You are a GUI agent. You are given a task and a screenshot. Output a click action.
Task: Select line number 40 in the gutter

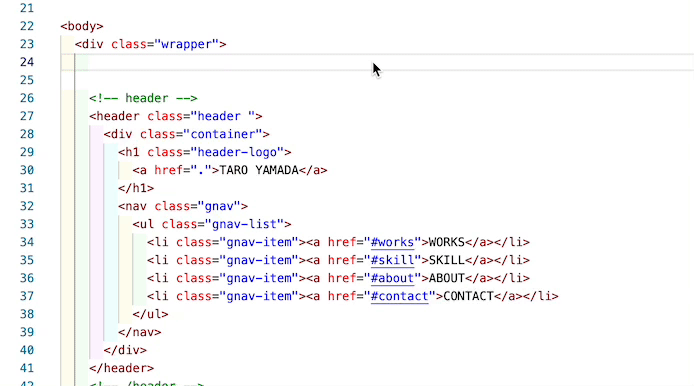[x=27, y=350]
